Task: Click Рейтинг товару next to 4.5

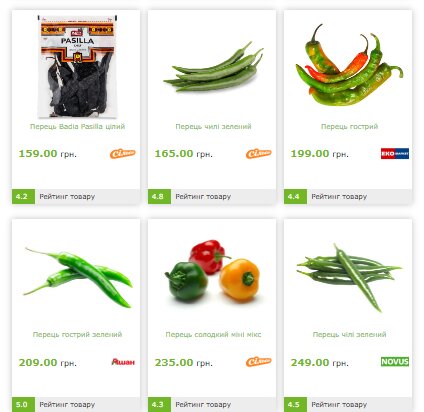Action: pos(339,405)
